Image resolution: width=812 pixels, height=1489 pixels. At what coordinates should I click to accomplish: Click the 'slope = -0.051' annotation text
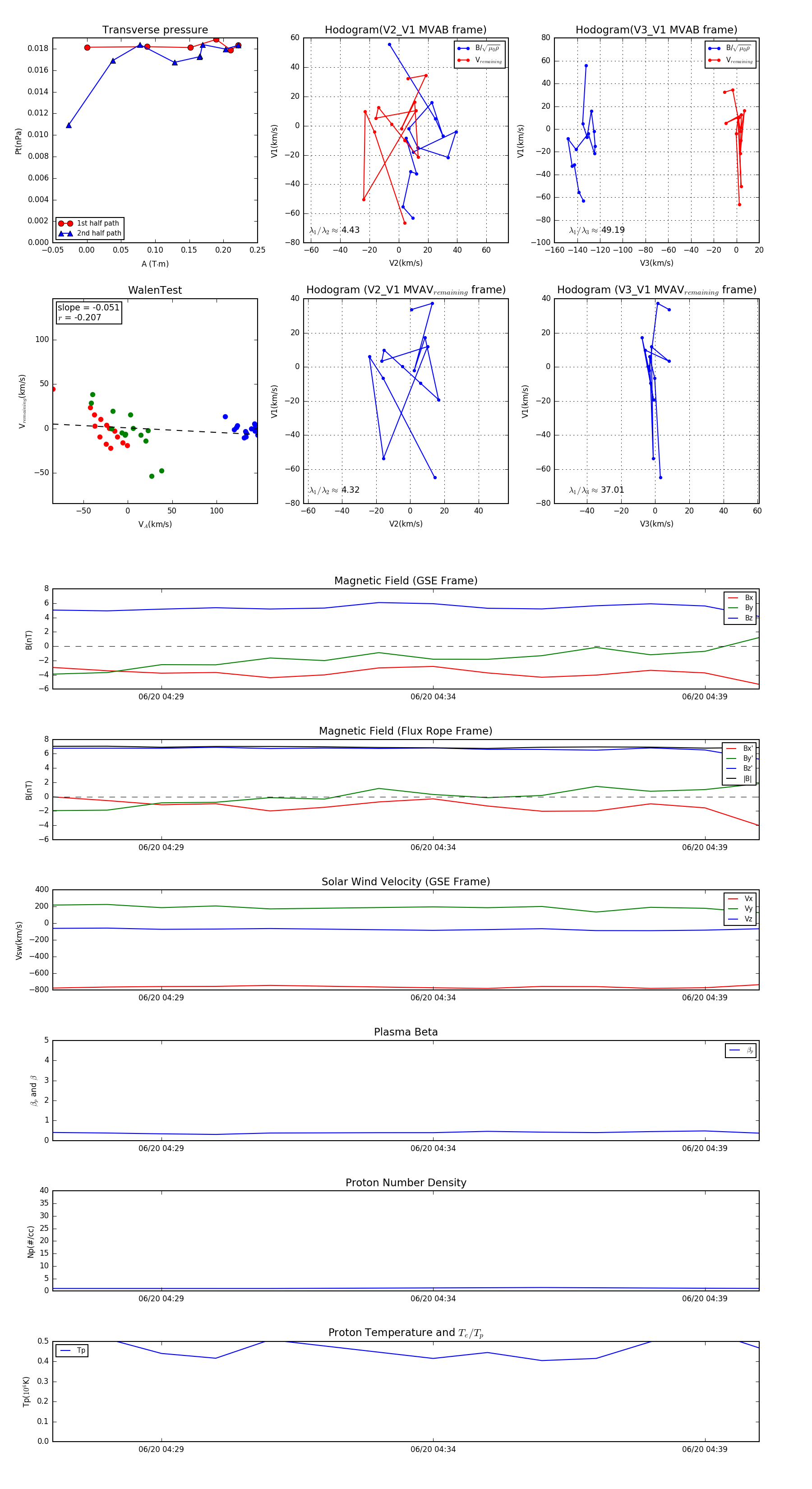(x=88, y=308)
